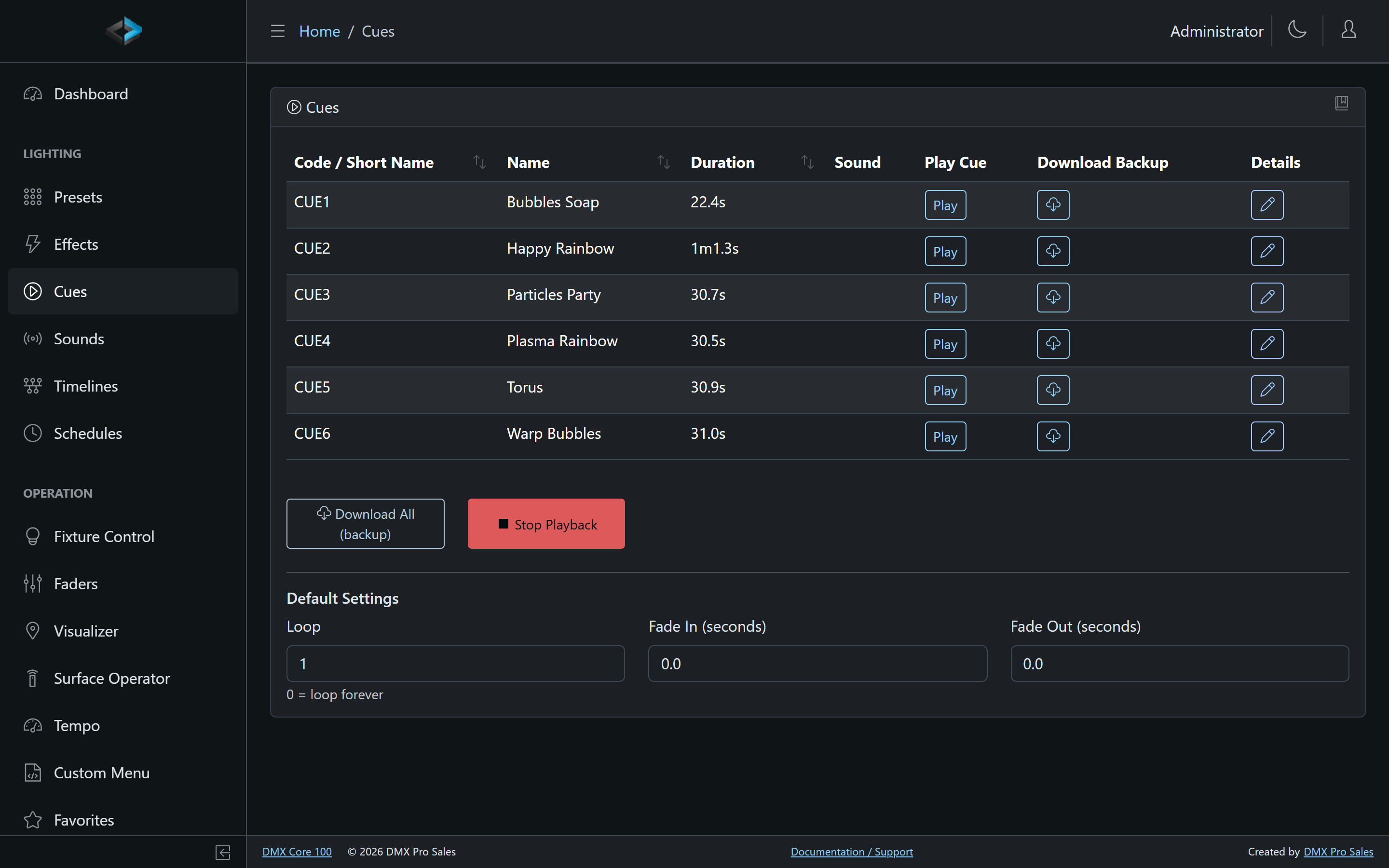Follow the Home breadcrumb link

[319, 31]
